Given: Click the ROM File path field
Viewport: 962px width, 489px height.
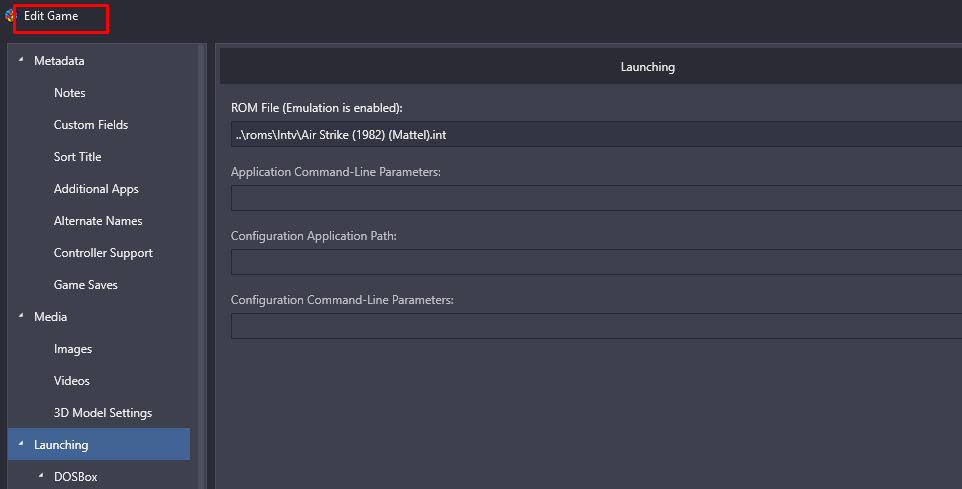Looking at the screenshot, I should tap(596, 134).
